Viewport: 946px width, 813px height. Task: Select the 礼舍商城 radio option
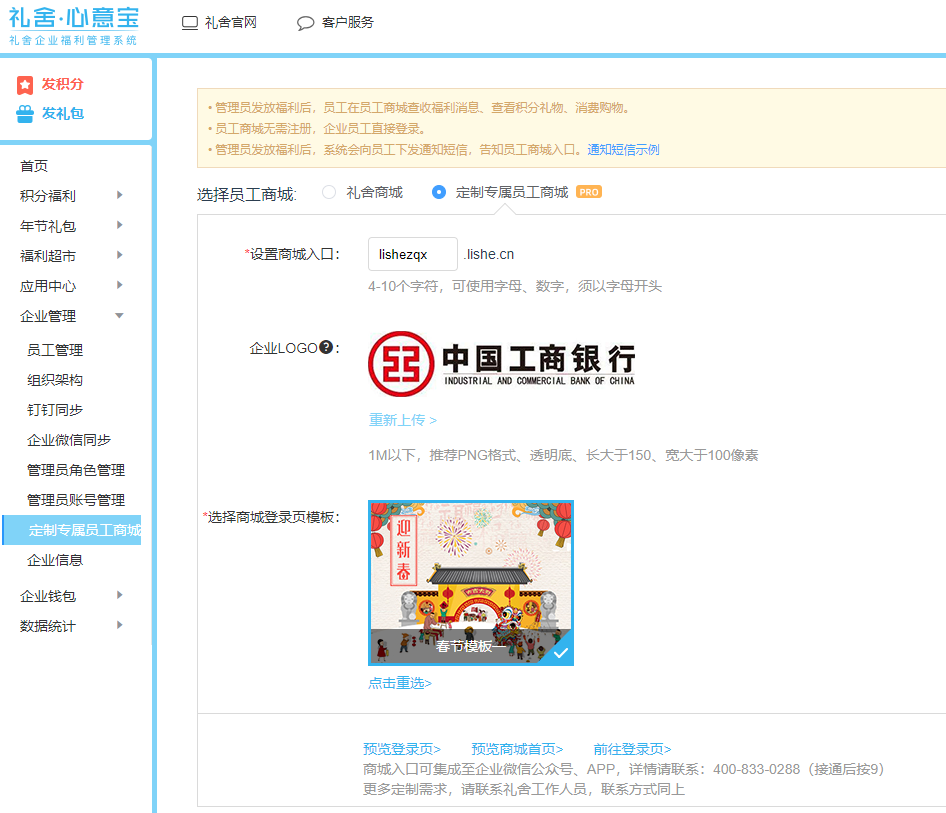tap(329, 192)
